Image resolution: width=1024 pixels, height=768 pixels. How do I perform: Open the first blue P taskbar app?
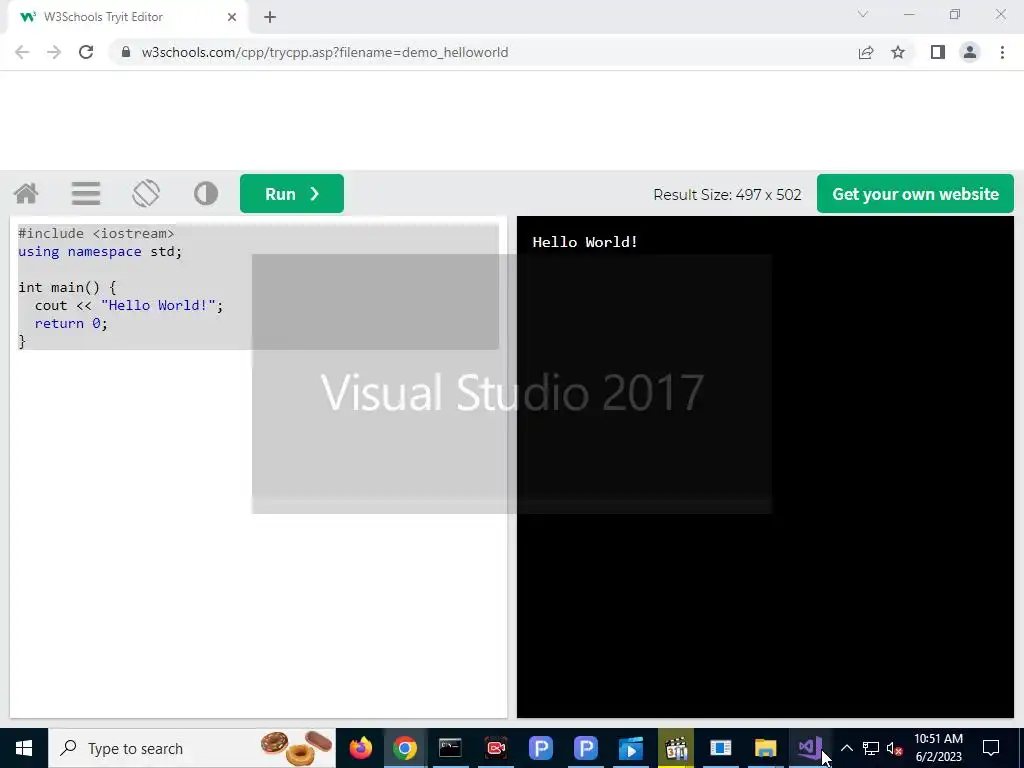click(541, 748)
